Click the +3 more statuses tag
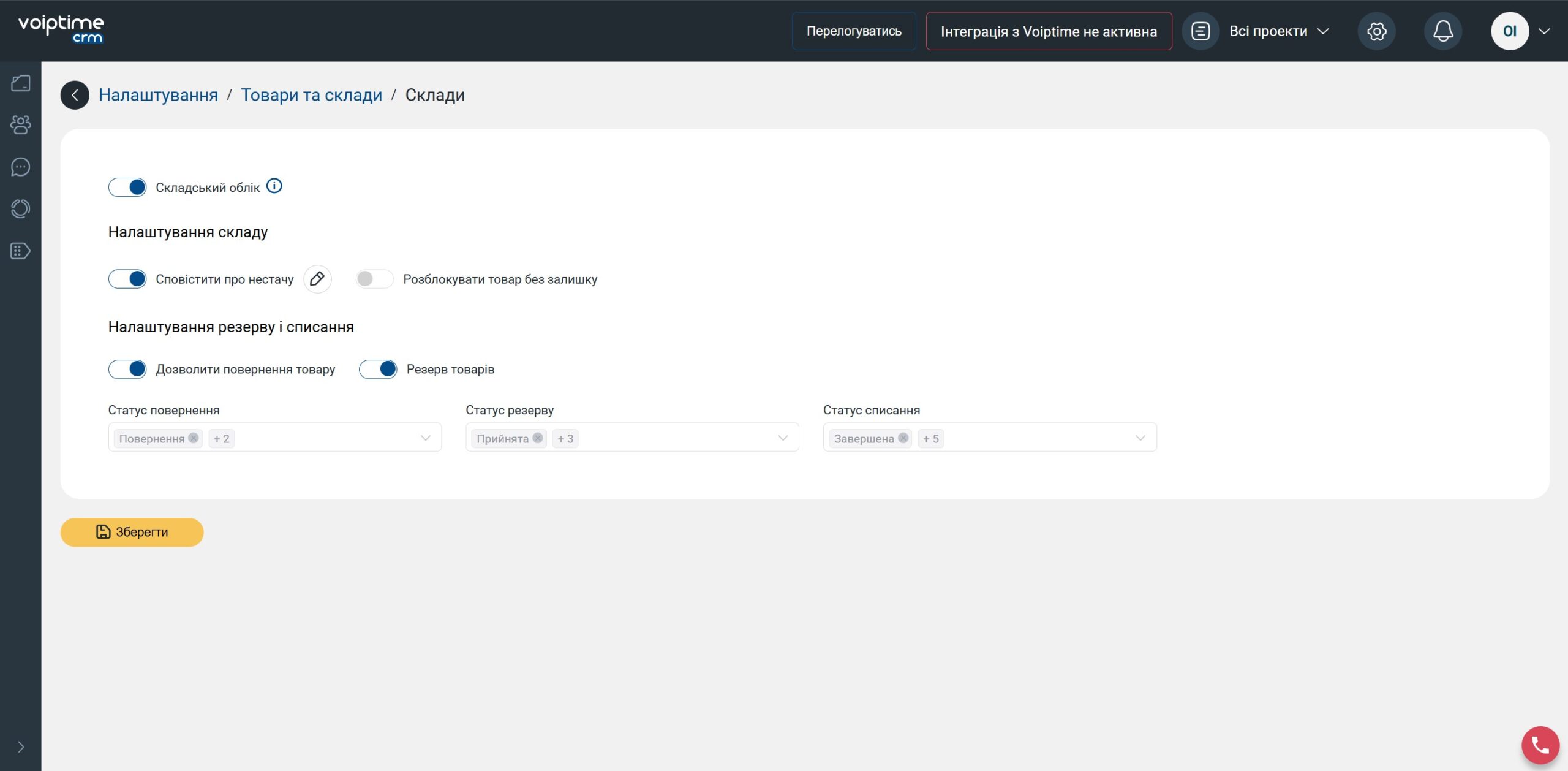Viewport: 1568px width, 771px height. click(565, 438)
